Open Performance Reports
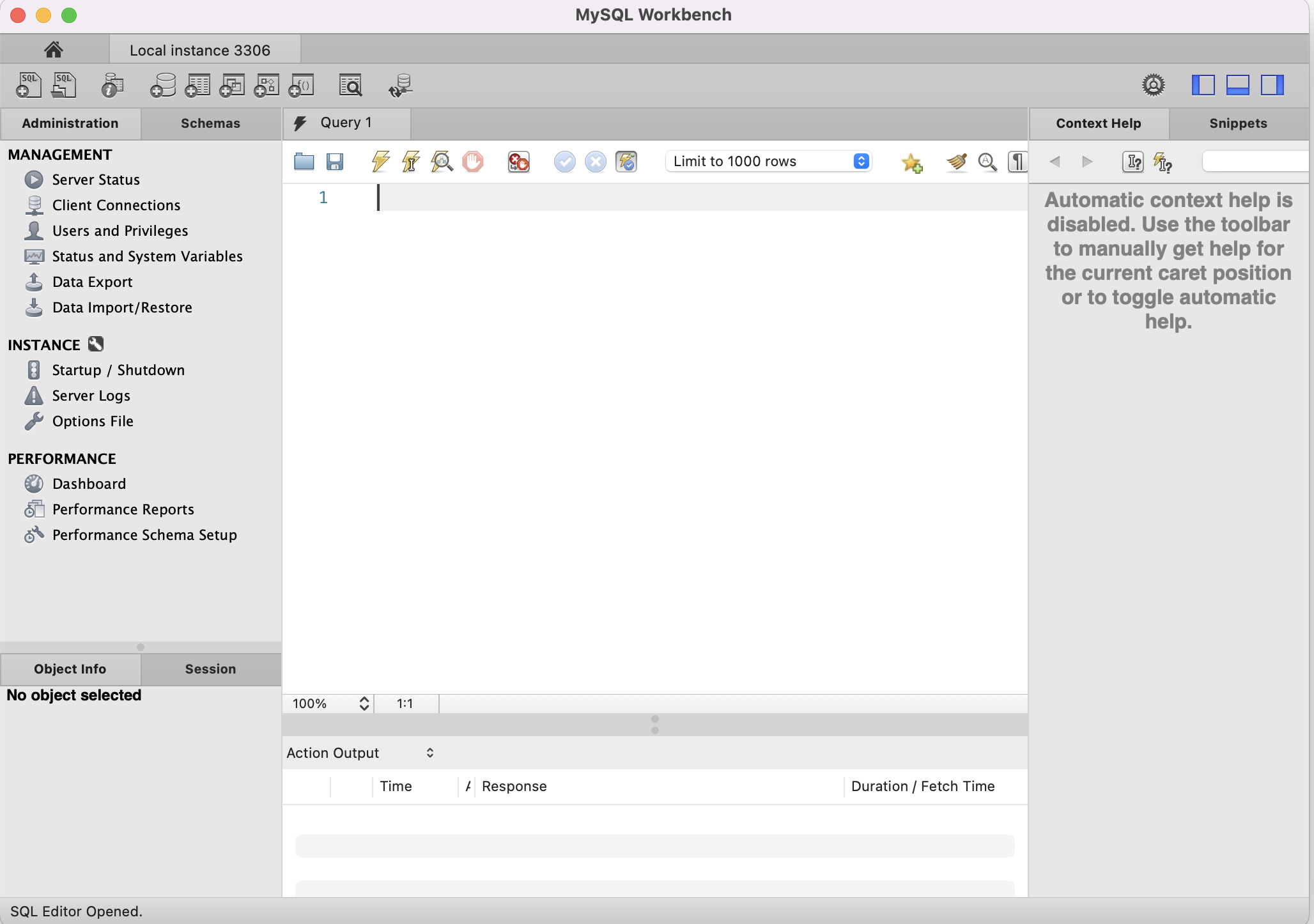The height and width of the screenshot is (924, 1314). 123,509
